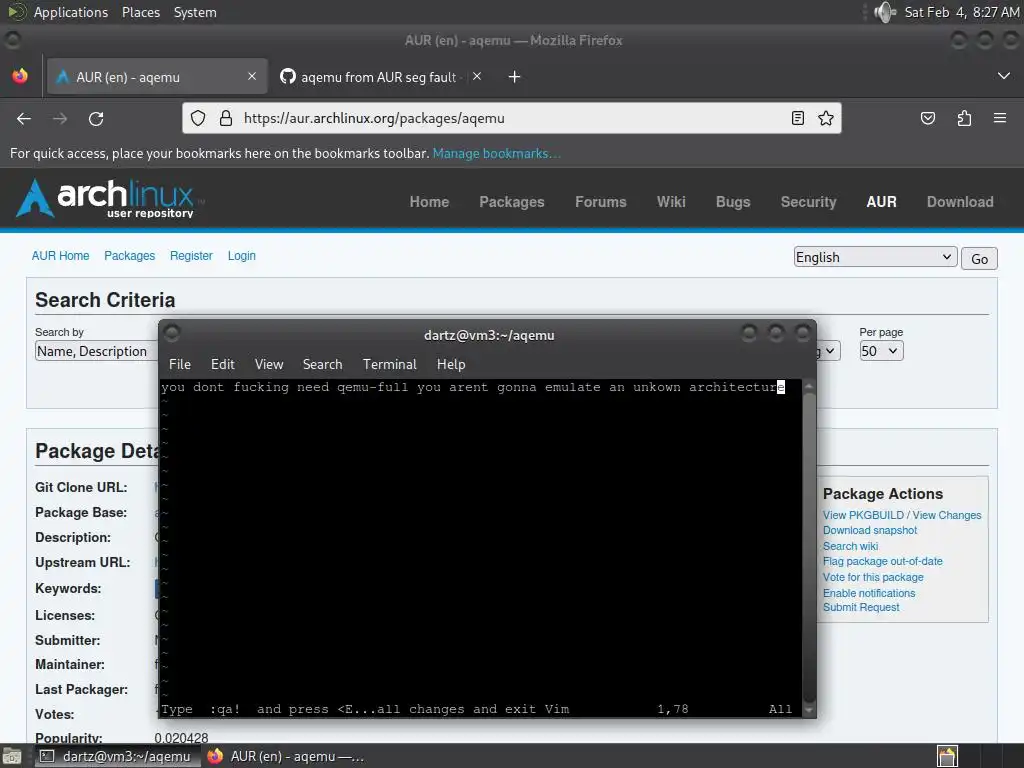Open the terminal Edit menu
This screenshot has height=768, width=1024.
[223, 364]
